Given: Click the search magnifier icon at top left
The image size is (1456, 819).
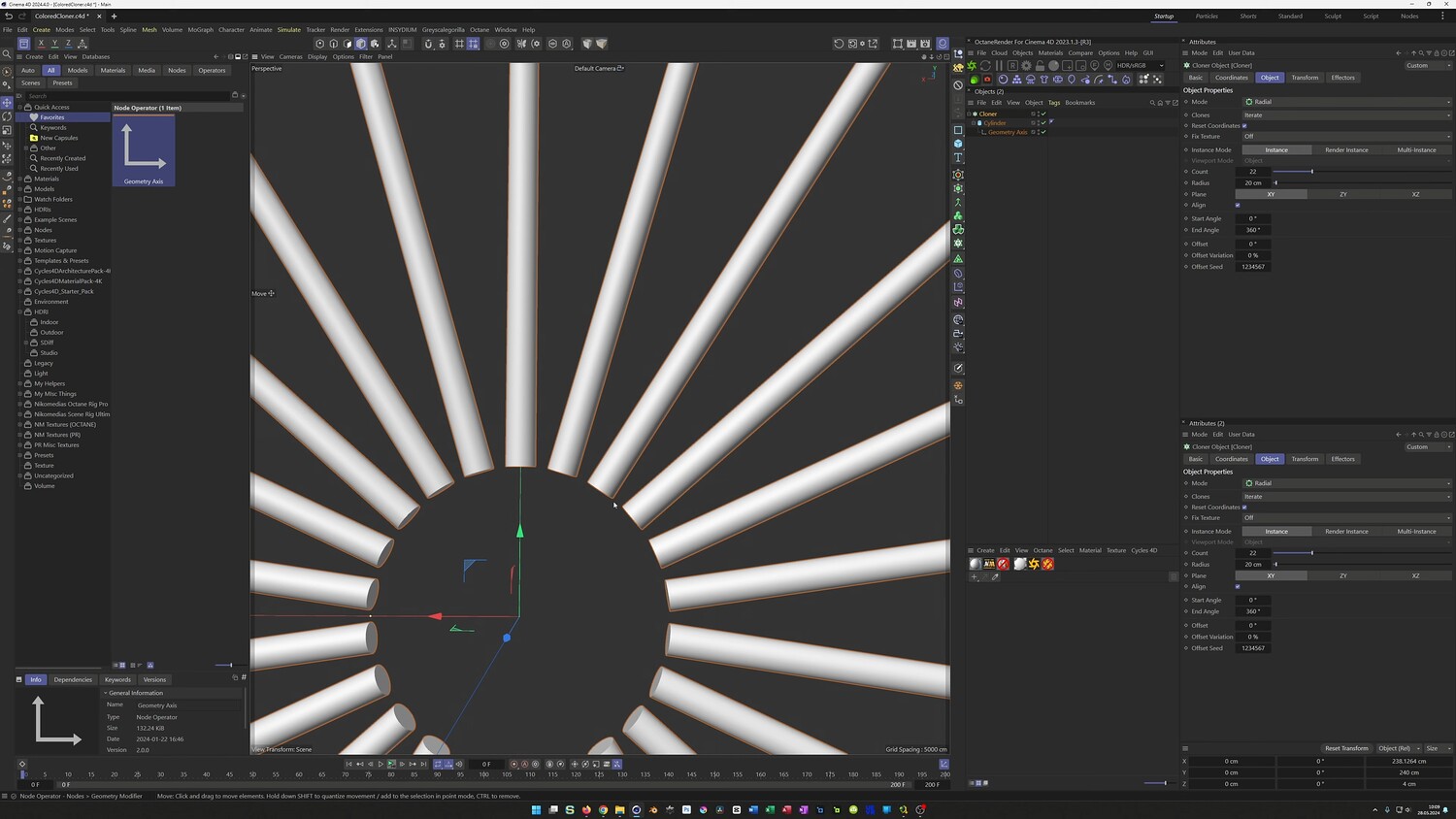Looking at the screenshot, I should tap(7, 54).
